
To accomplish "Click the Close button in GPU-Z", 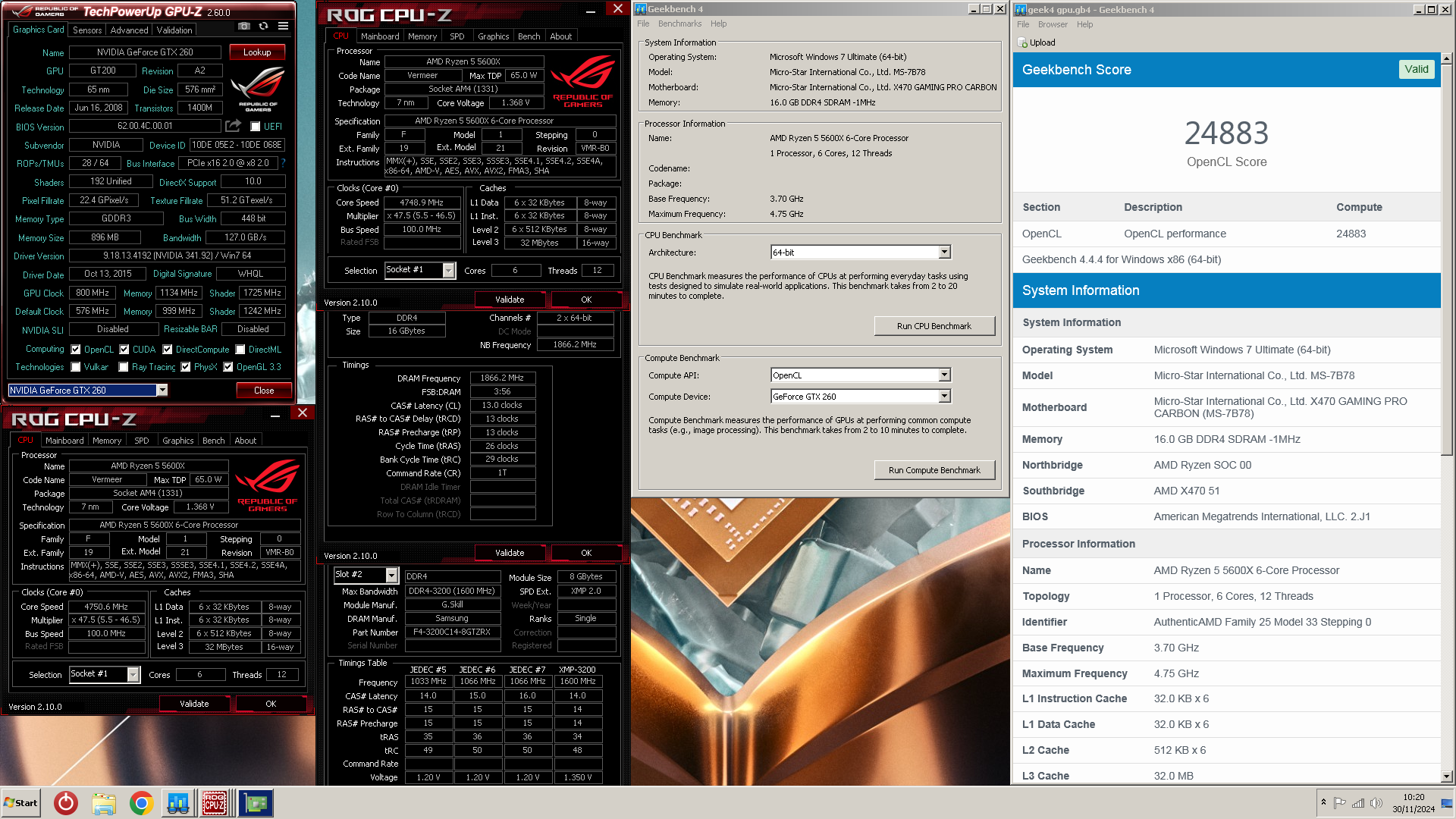I will 264,391.
